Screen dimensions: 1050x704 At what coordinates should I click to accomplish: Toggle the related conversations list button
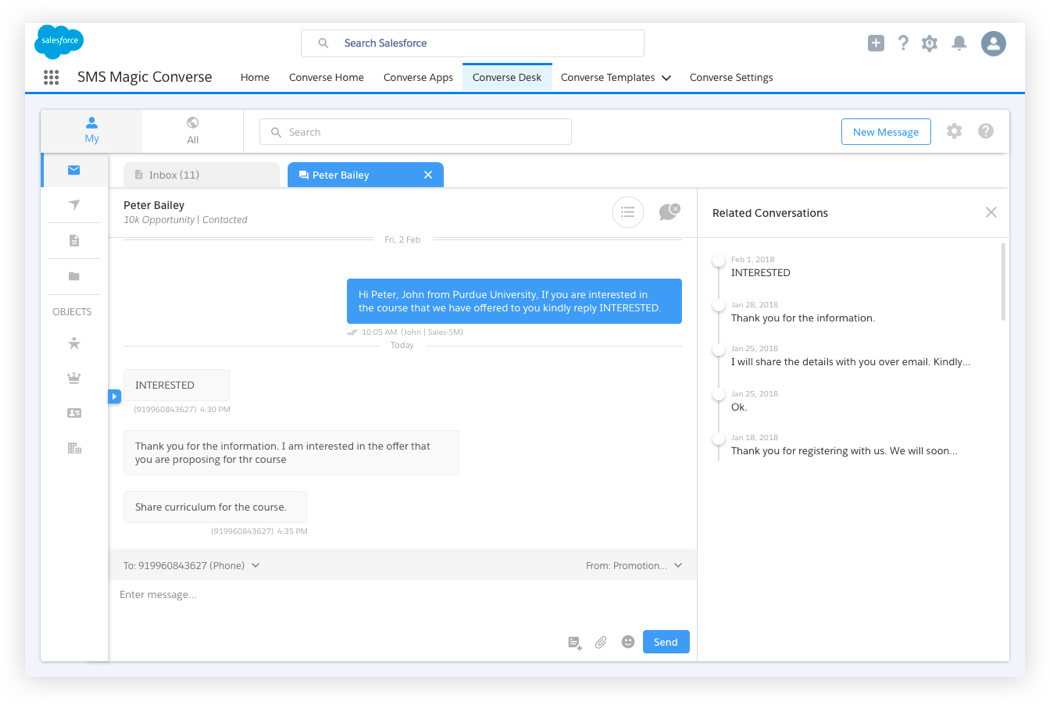628,212
